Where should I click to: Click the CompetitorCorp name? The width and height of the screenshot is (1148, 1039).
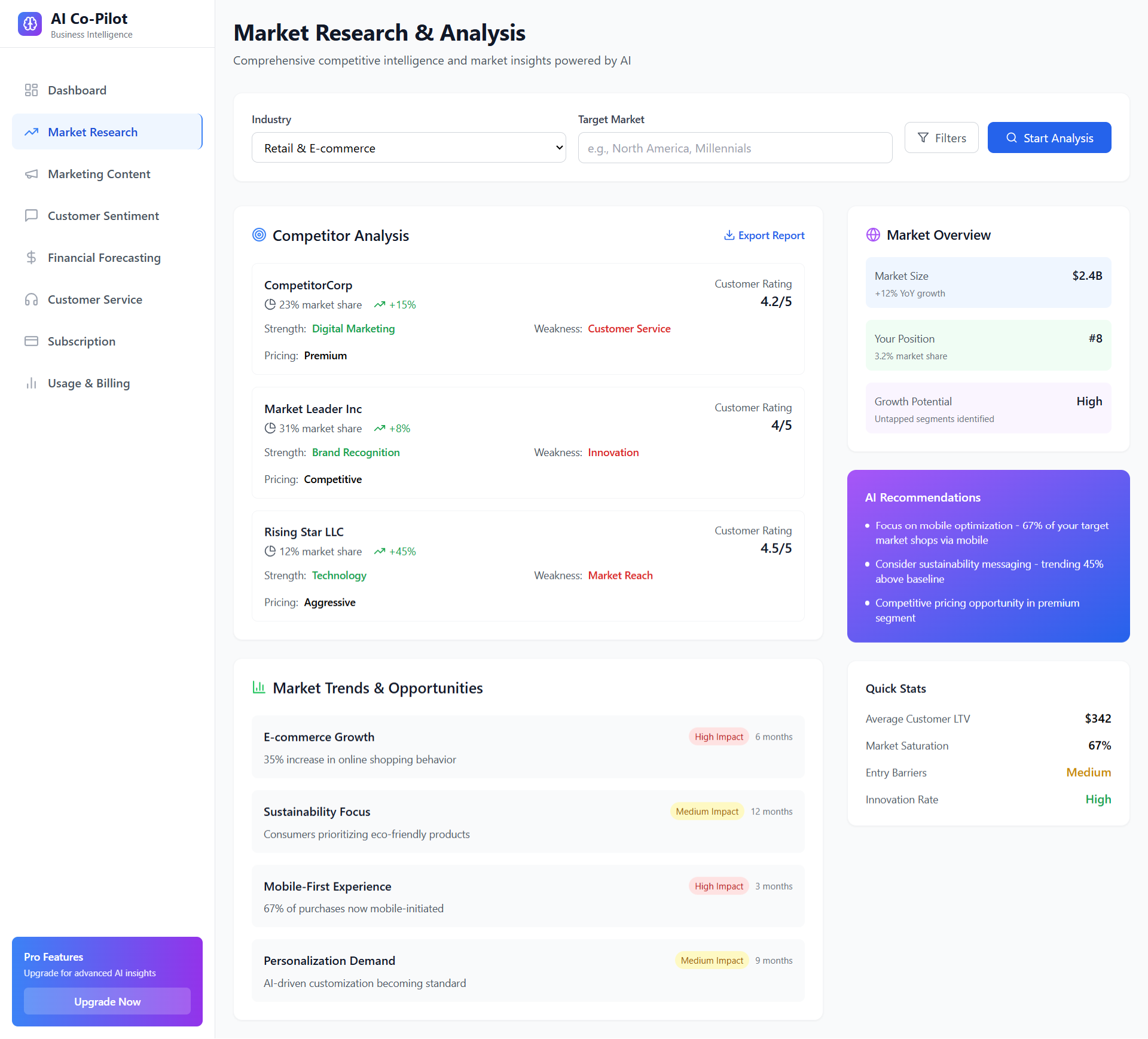pyautogui.click(x=308, y=285)
